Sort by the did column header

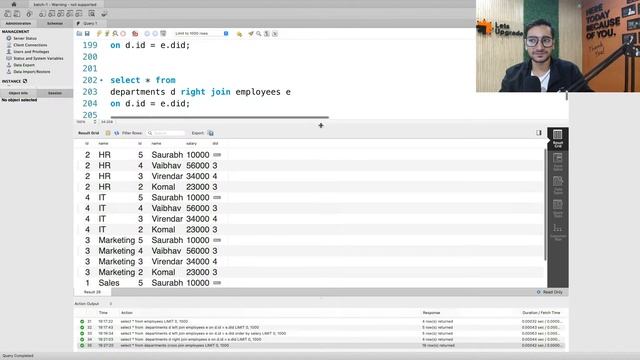click(x=215, y=144)
